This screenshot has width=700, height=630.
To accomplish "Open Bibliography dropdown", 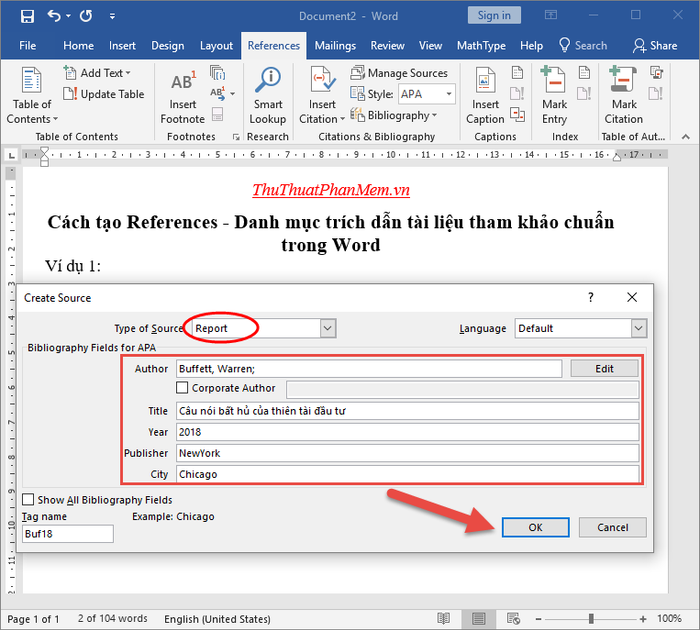I will (x=393, y=115).
